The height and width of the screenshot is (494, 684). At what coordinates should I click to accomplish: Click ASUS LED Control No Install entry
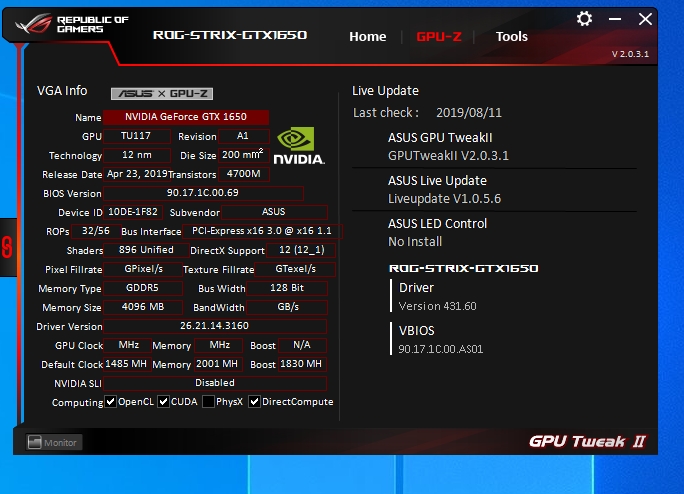coord(437,232)
